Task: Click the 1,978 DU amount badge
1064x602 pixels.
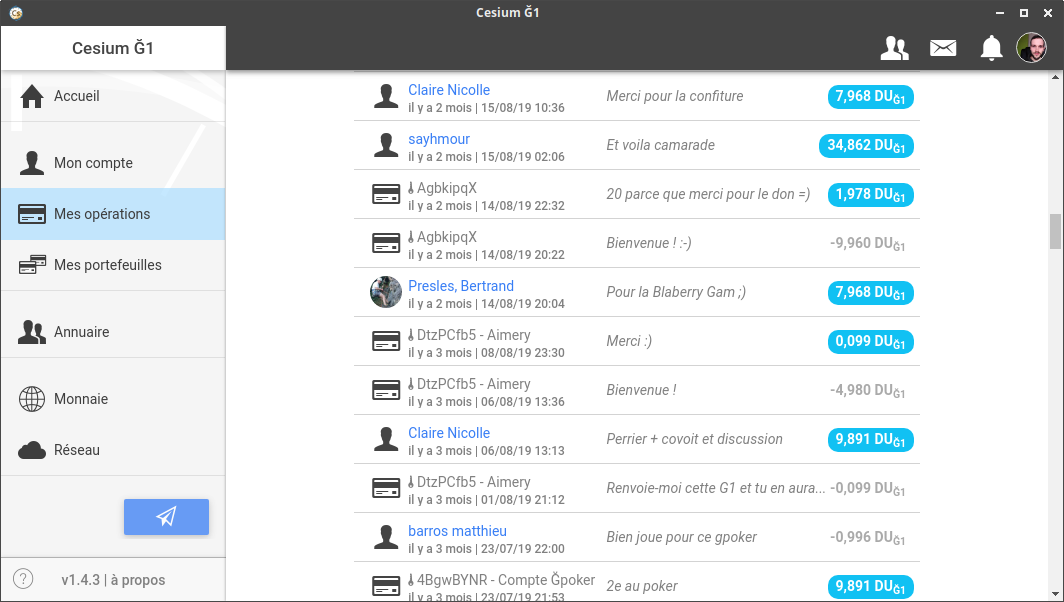Action: 871,195
